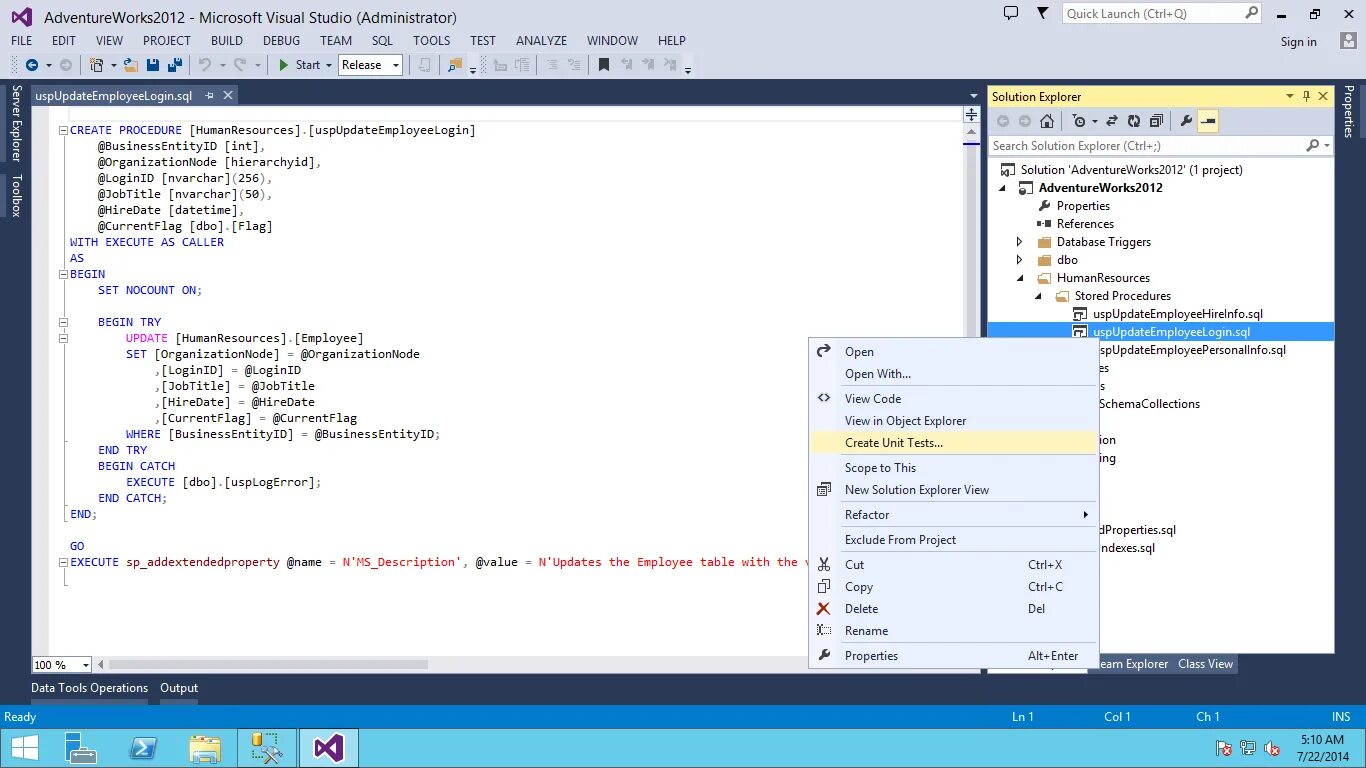Click the New Project toolbar icon
The image size is (1366, 768).
click(97, 65)
